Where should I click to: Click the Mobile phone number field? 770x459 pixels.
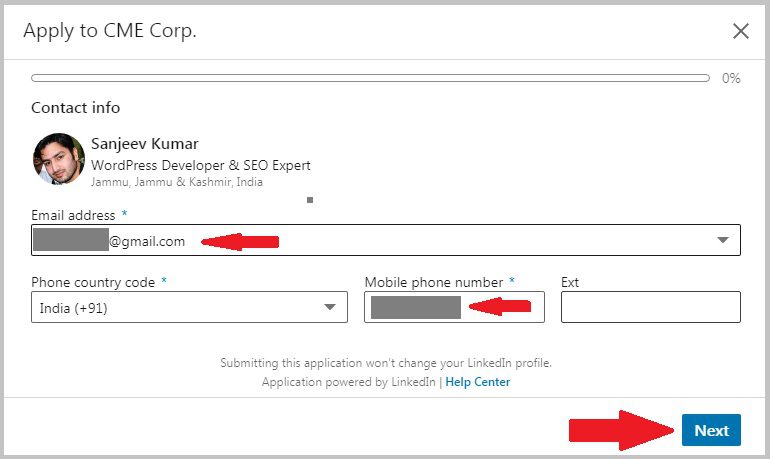tap(454, 307)
